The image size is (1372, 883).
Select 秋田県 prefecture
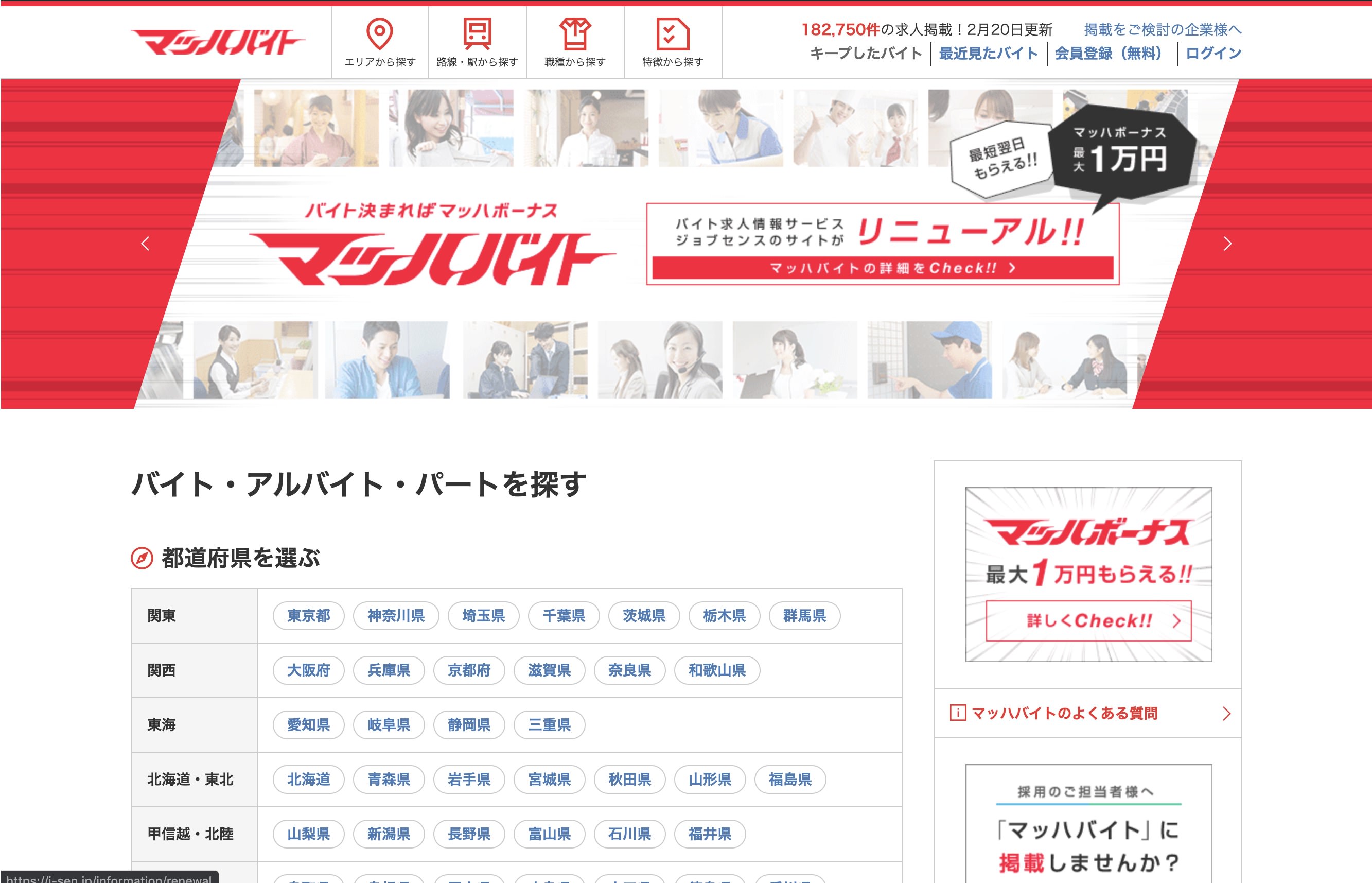(629, 779)
